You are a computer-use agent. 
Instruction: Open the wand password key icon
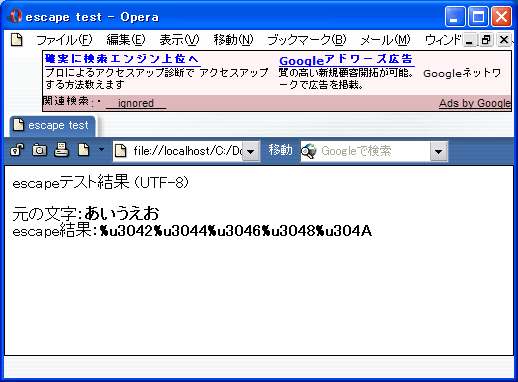[17, 150]
